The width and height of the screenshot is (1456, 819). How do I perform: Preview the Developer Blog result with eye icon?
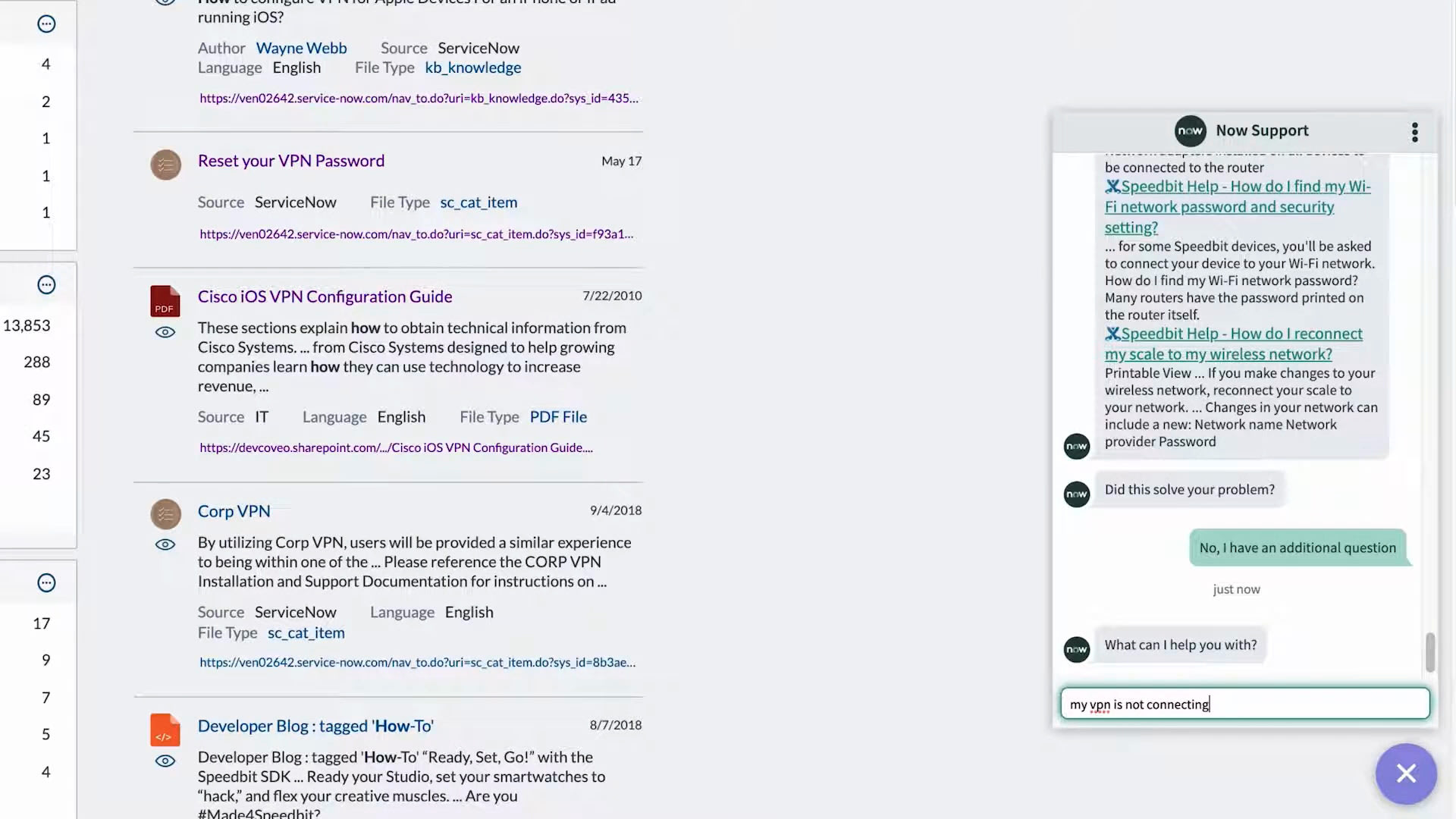165,761
